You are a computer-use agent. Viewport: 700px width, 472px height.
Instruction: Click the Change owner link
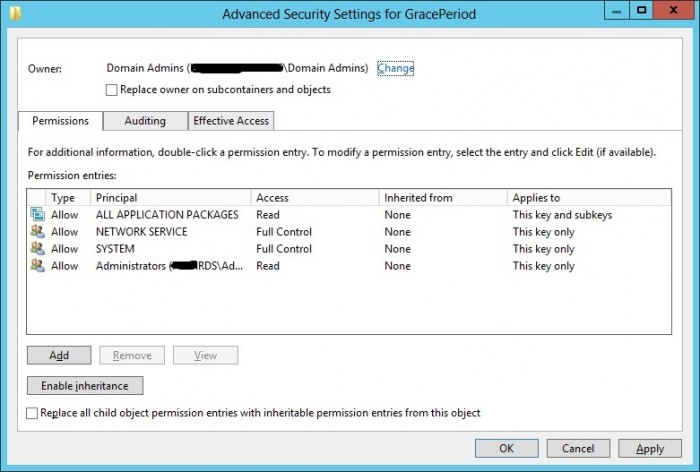[x=396, y=68]
